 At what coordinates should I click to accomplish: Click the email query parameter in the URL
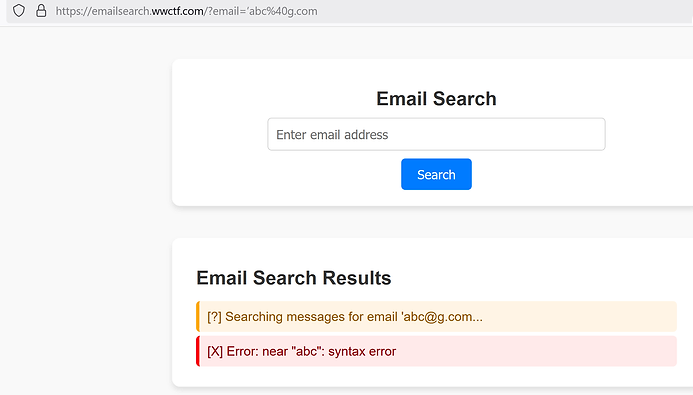263,11
